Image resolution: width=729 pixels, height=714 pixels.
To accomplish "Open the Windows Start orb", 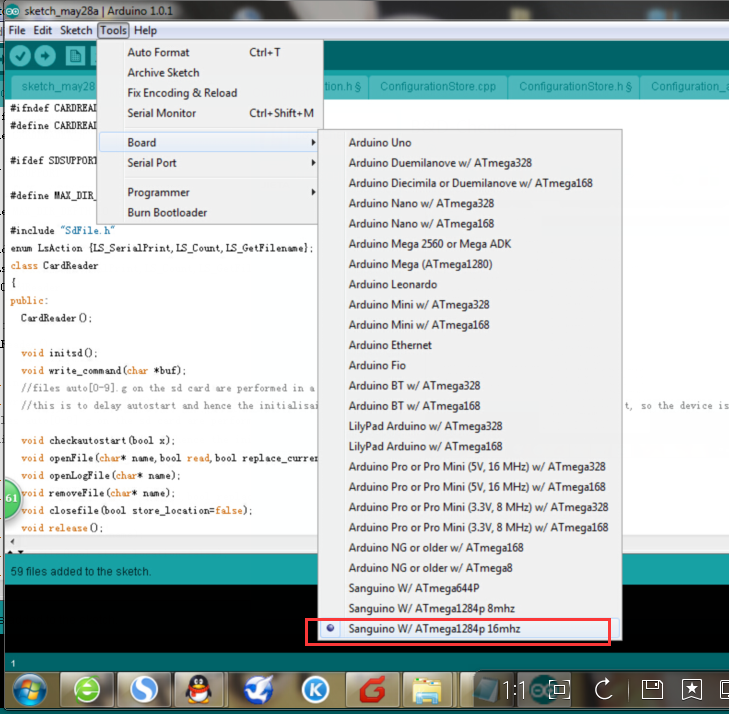I will [x=27, y=691].
